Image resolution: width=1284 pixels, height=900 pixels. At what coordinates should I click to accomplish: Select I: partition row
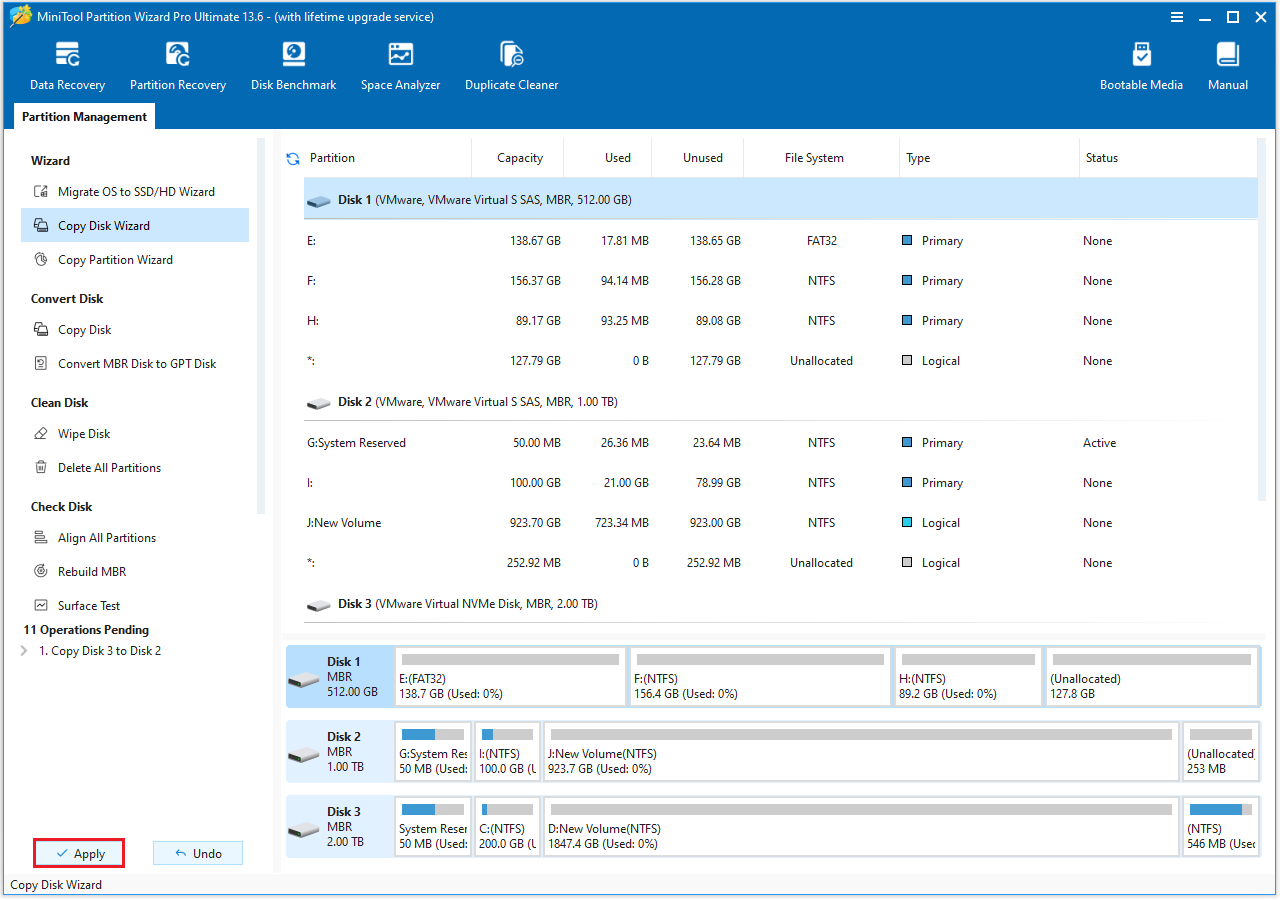tap(780, 483)
